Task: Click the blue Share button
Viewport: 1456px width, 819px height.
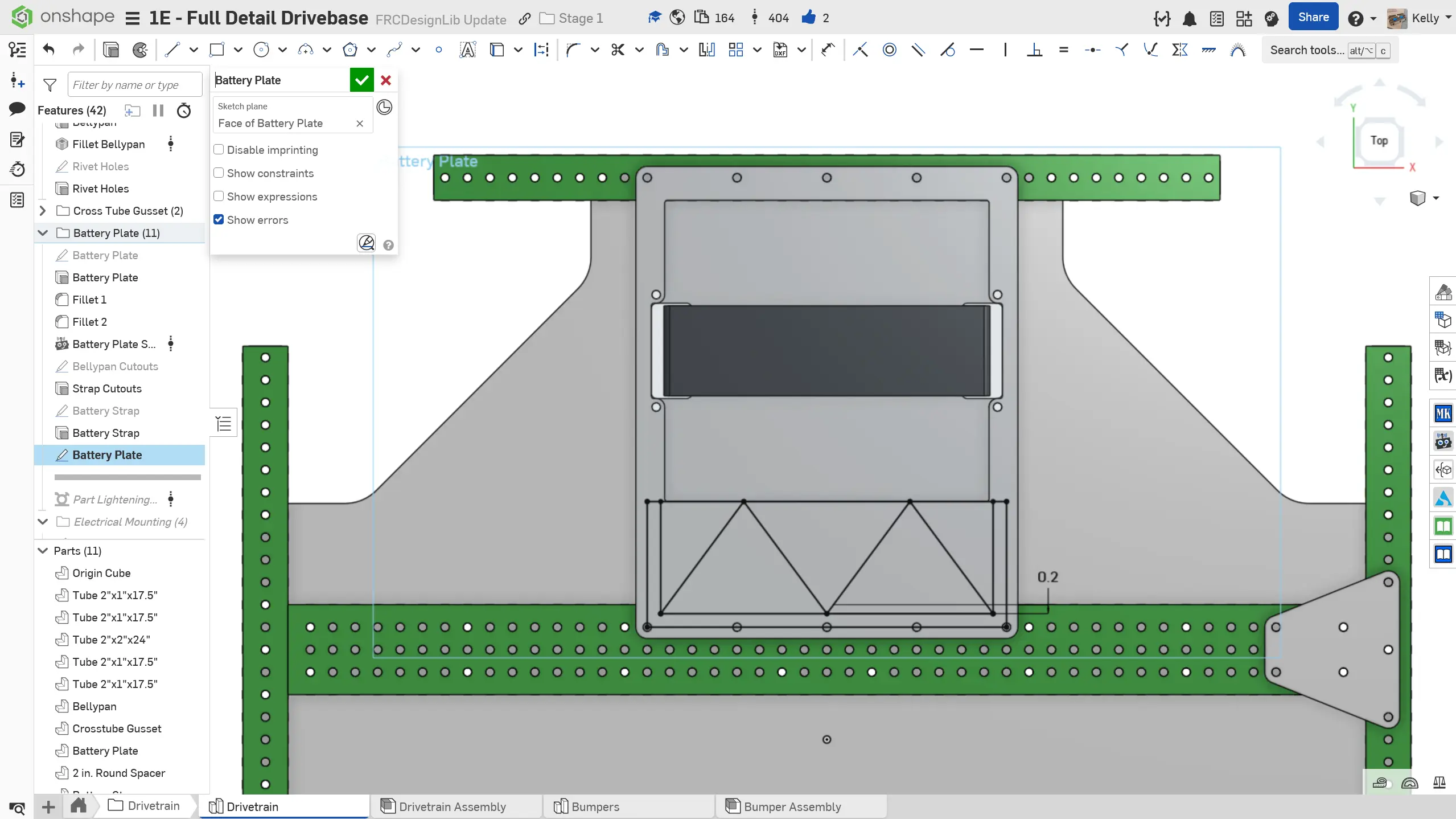Action: coord(1313,18)
